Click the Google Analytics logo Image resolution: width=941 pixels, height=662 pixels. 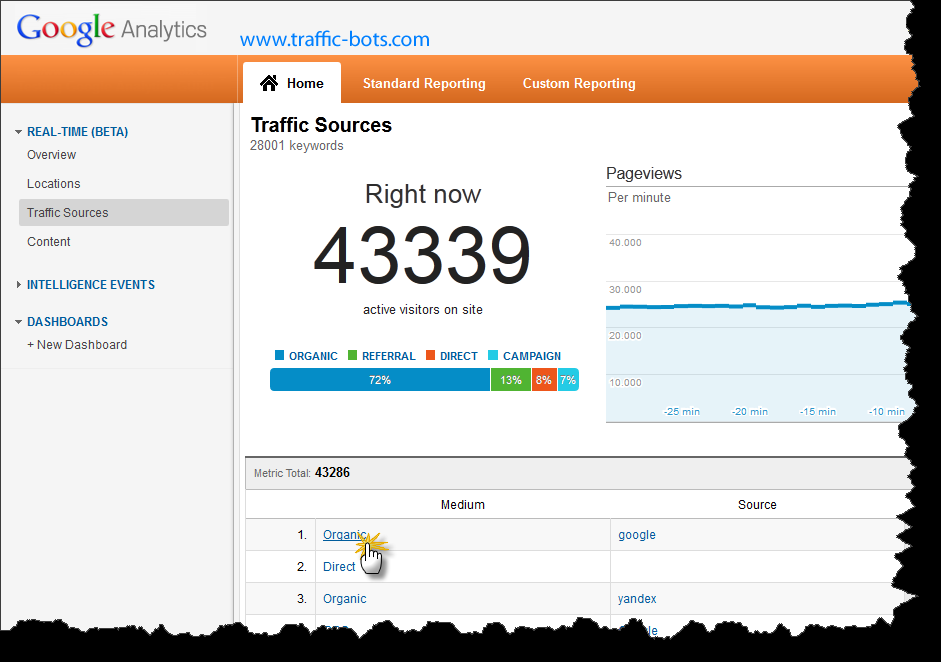tap(112, 28)
